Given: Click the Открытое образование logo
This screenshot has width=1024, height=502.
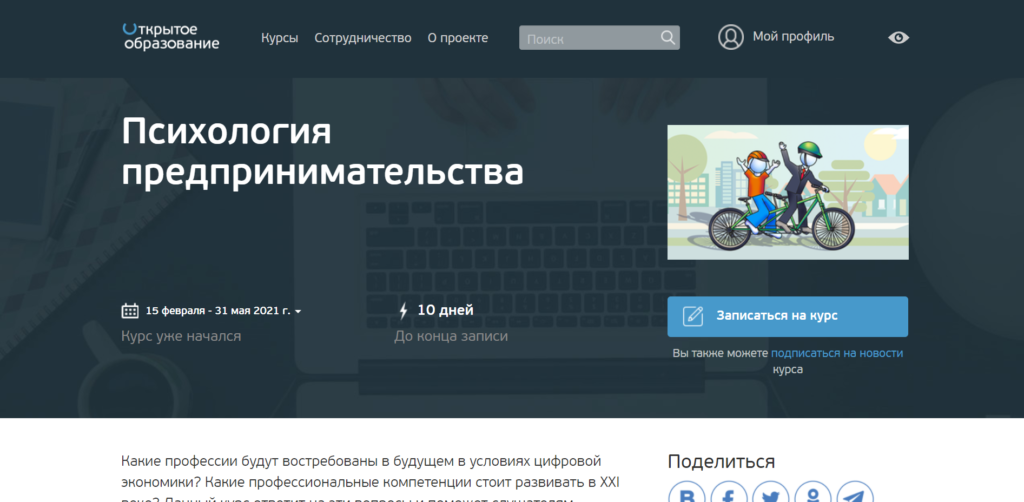Looking at the screenshot, I should pos(170,37).
